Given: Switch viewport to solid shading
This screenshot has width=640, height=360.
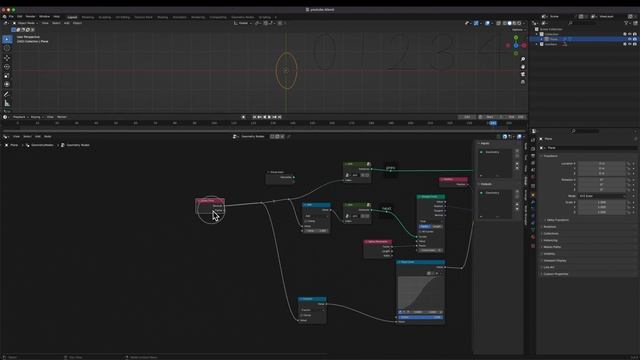Looking at the screenshot, I should (509, 23).
